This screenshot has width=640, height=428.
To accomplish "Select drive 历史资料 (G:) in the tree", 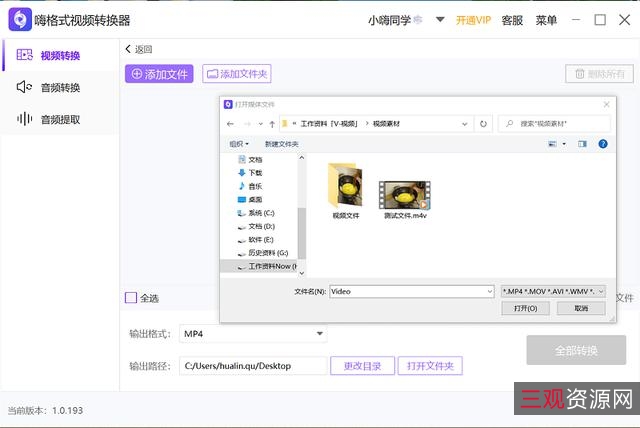I will click(268, 253).
